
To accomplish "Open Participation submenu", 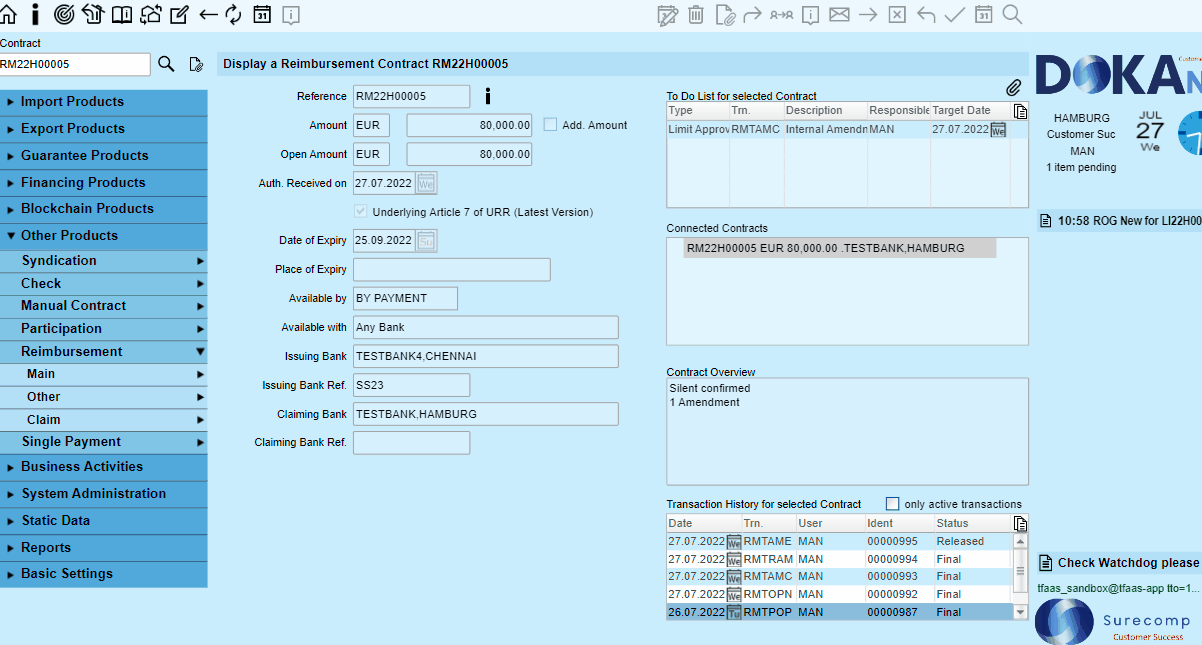I will 104,329.
